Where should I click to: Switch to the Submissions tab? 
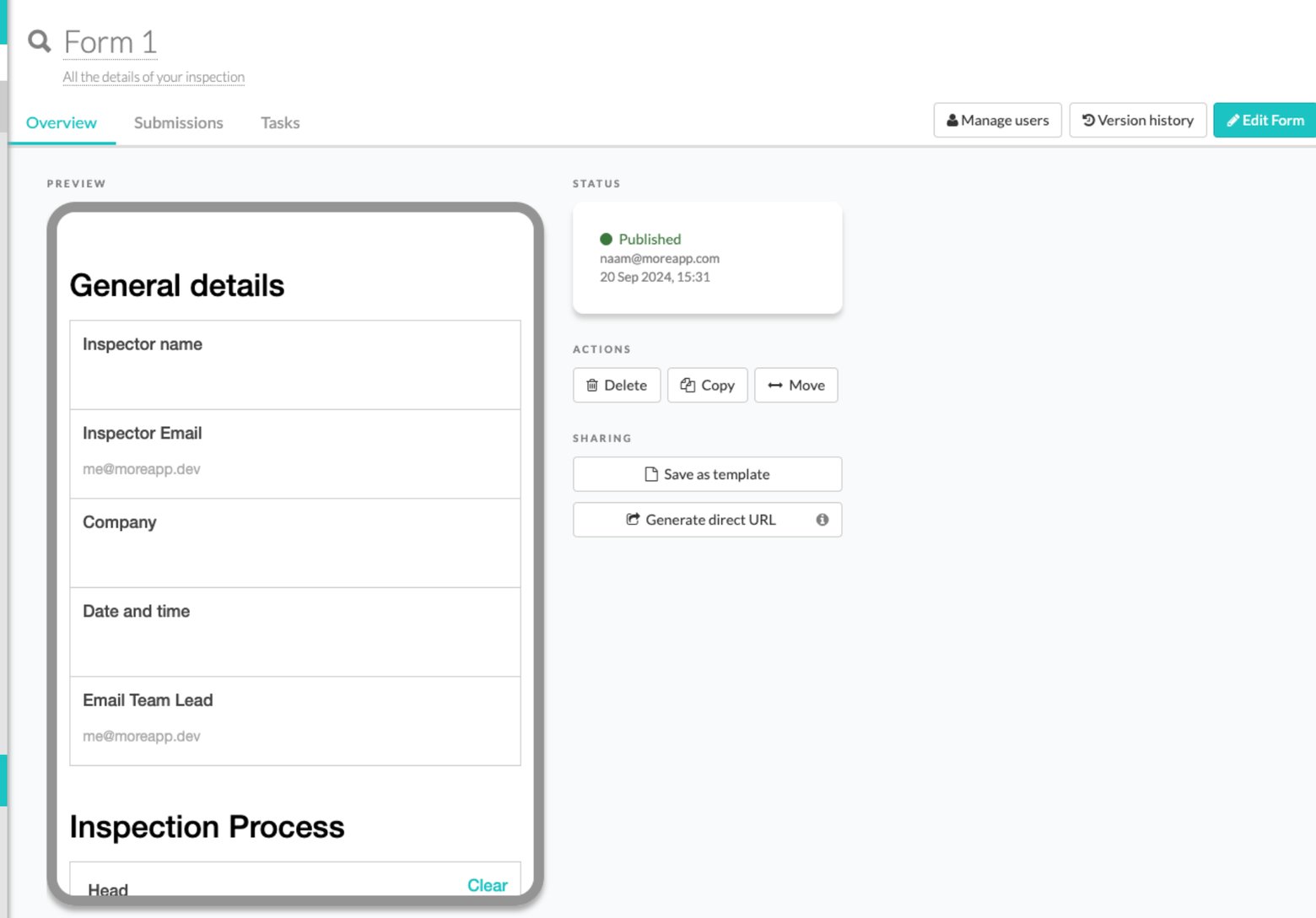pos(178,122)
